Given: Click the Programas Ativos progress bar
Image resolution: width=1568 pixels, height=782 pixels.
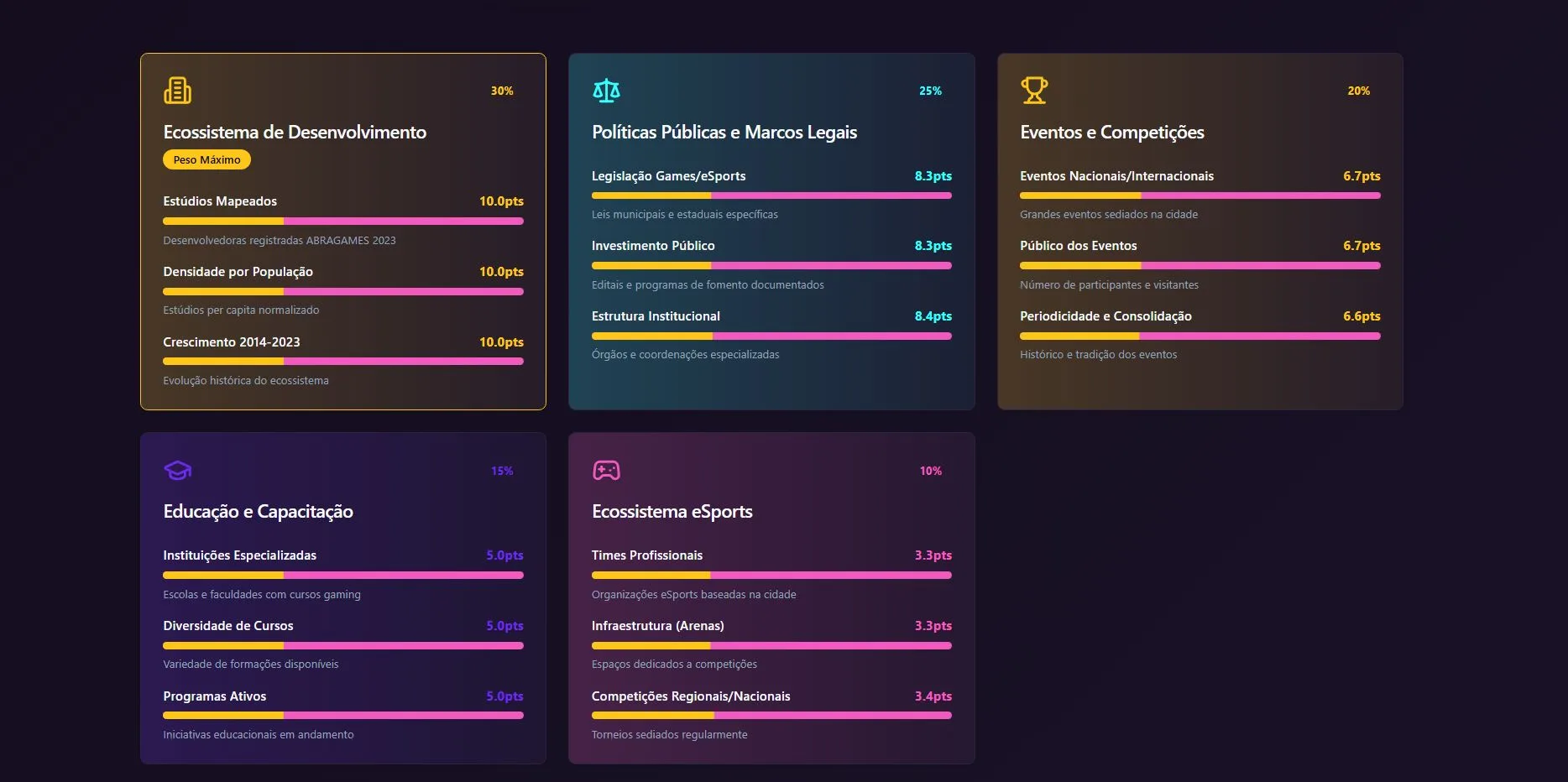Looking at the screenshot, I should coord(342,716).
